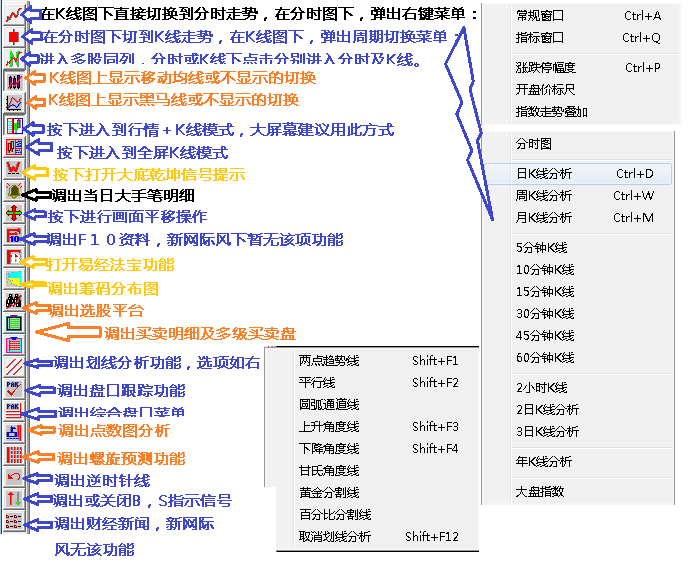Enter 行情+K线 mode with the toolbar icon
Screen dimensions: 695x583
pos(14,126)
